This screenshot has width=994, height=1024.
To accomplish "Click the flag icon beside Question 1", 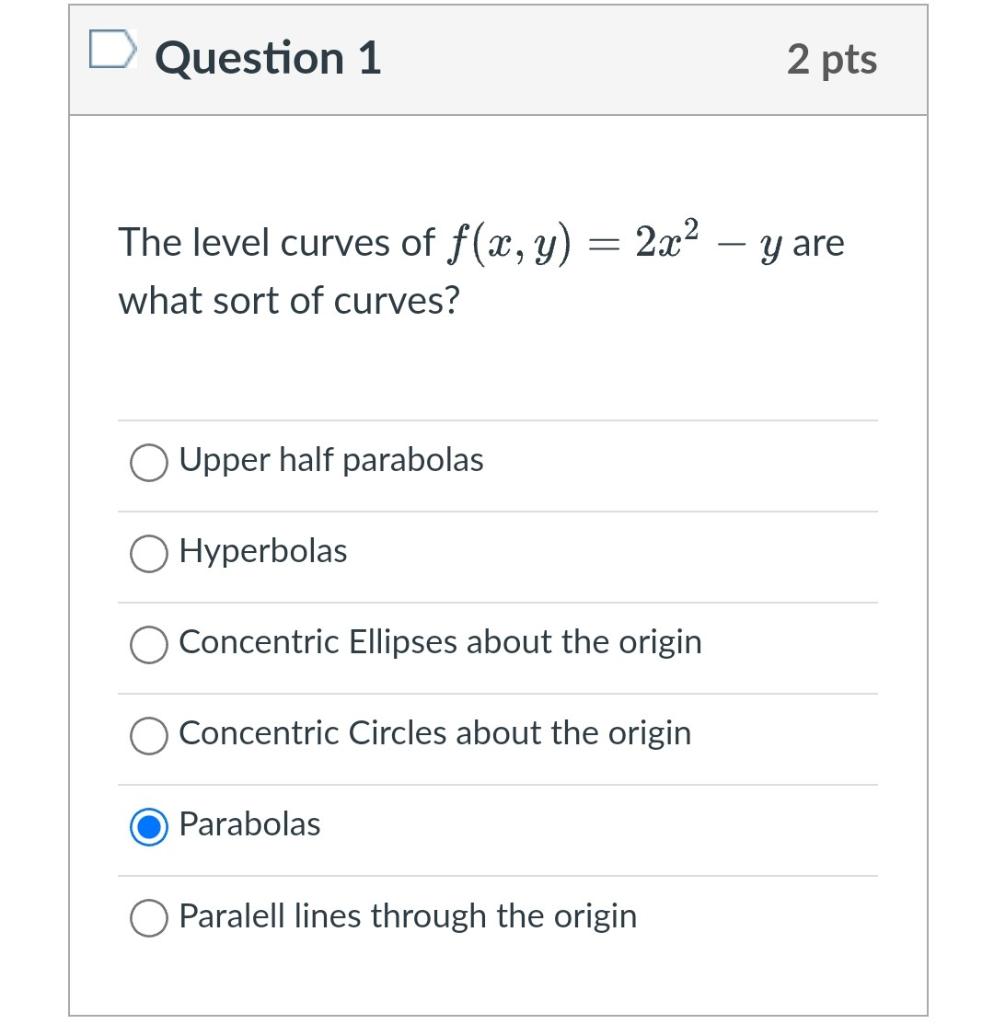I will [x=113, y=50].
